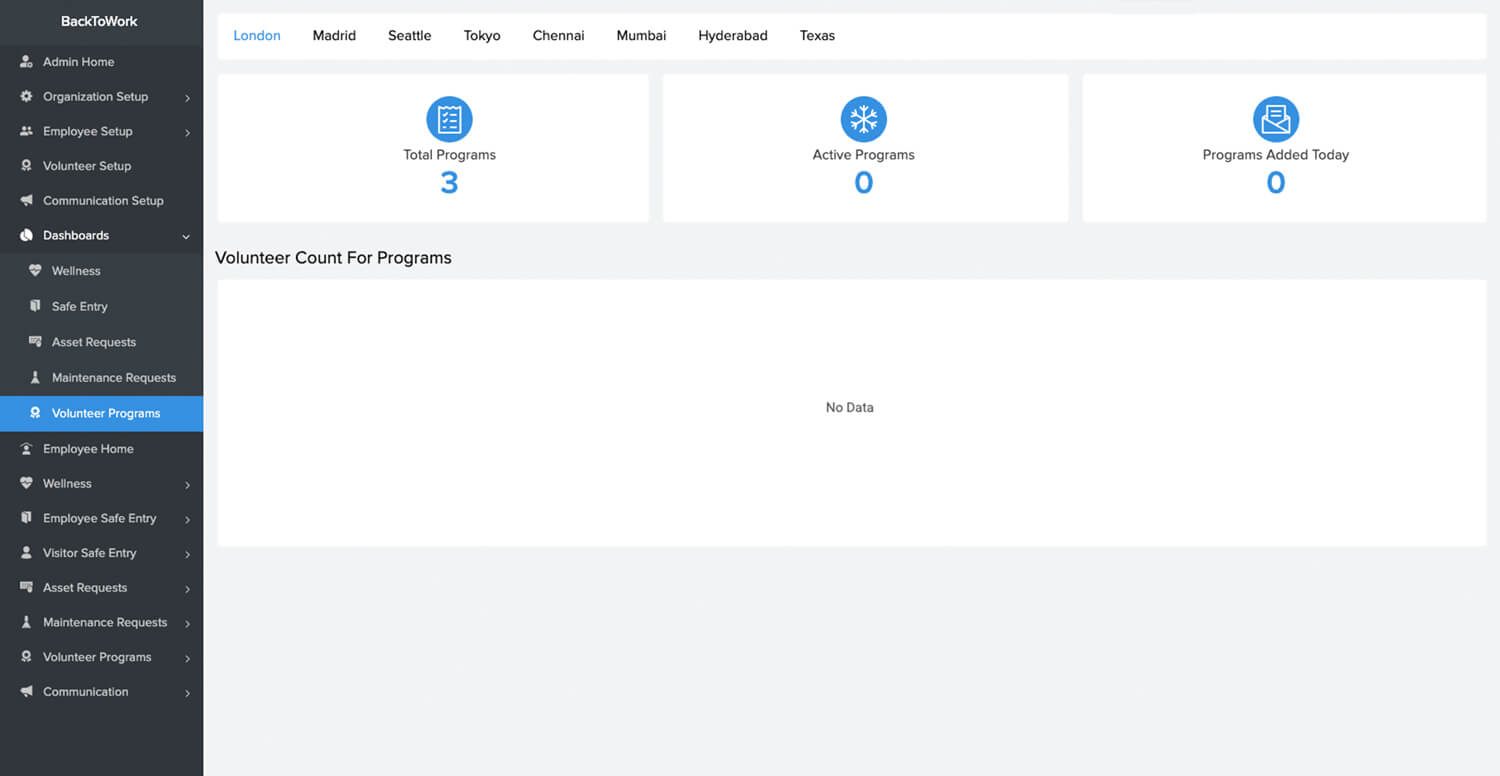Click the Maintenance Requests icon under Dashboards
Screen dimensions: 1500x776
[36, 378]
